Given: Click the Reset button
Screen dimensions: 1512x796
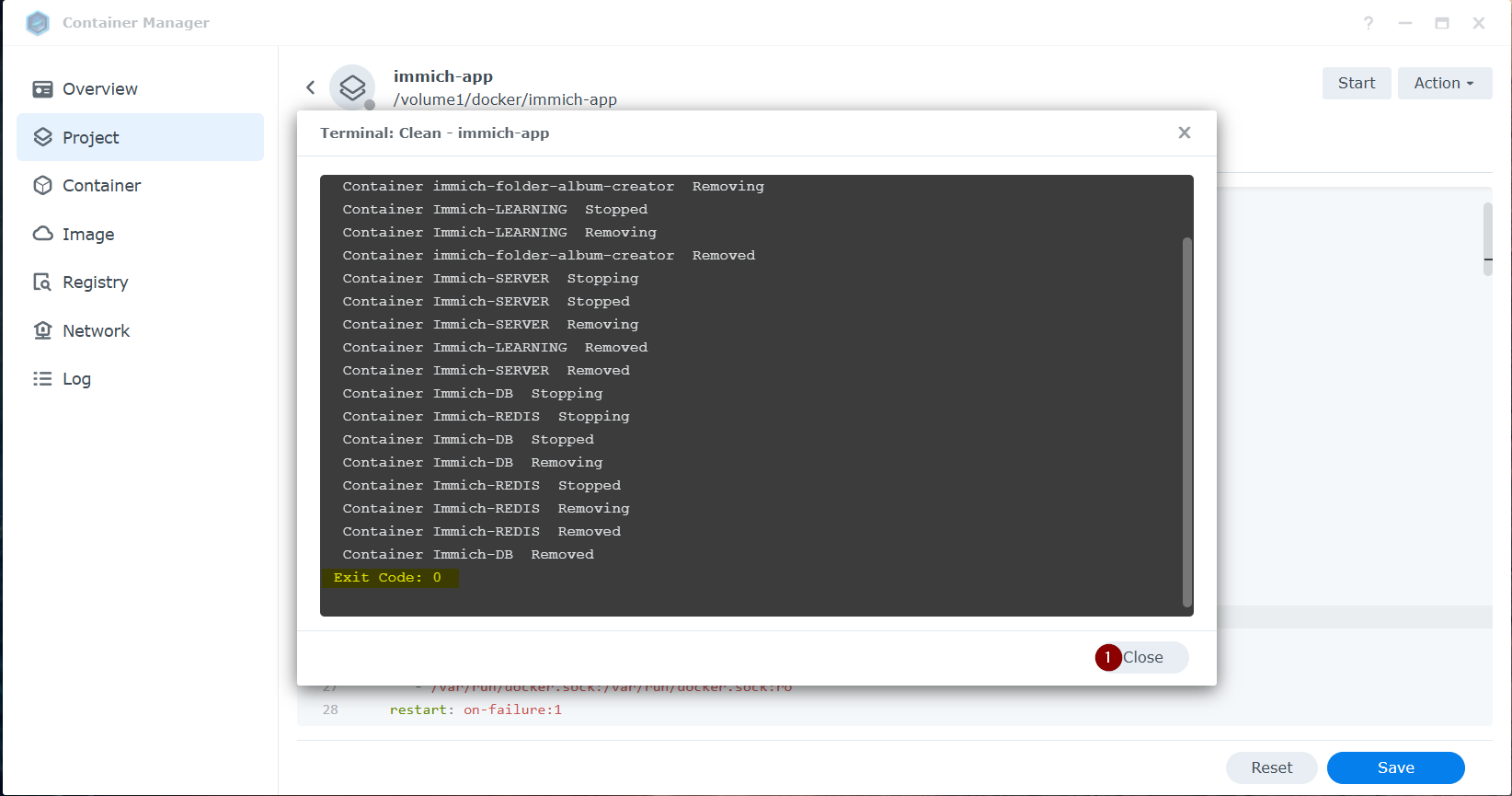Looking at the screenshot, I should pyautogui.click(x=1272, y=767).
